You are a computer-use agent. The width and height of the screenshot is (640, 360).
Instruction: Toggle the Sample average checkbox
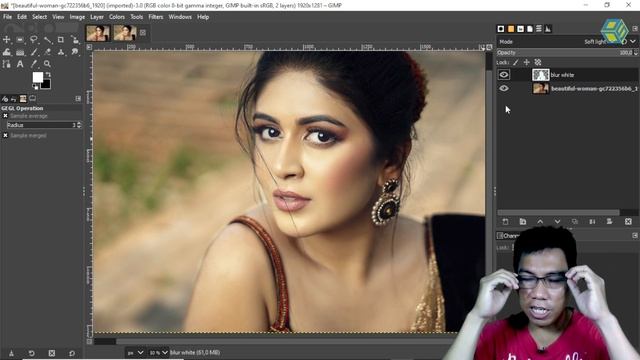pyautogui.click(x=5, y=116)
